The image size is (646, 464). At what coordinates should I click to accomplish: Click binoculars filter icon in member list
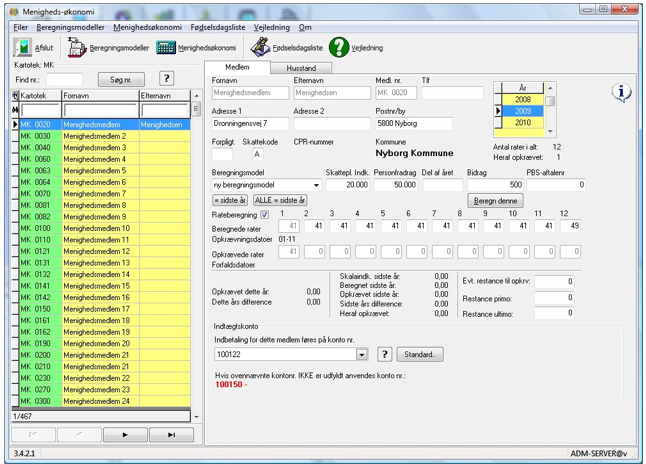click(15, 110)
